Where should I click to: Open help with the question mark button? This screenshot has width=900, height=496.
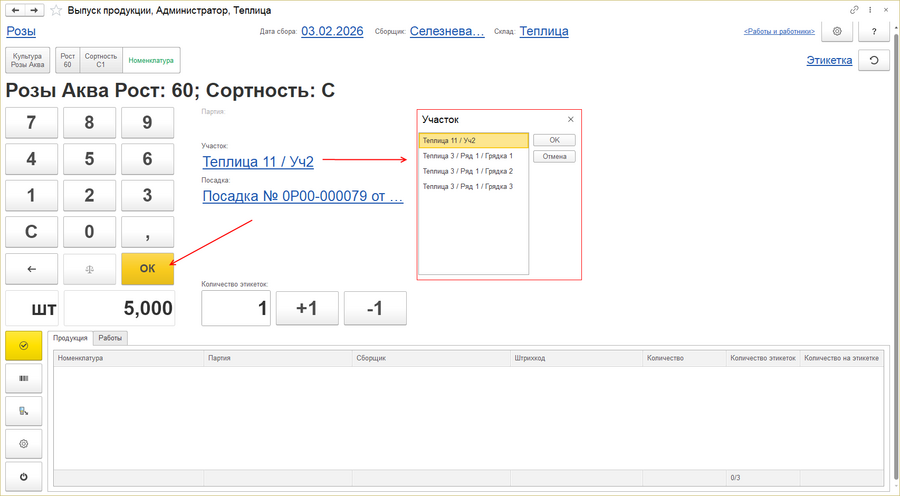(874, 32)
